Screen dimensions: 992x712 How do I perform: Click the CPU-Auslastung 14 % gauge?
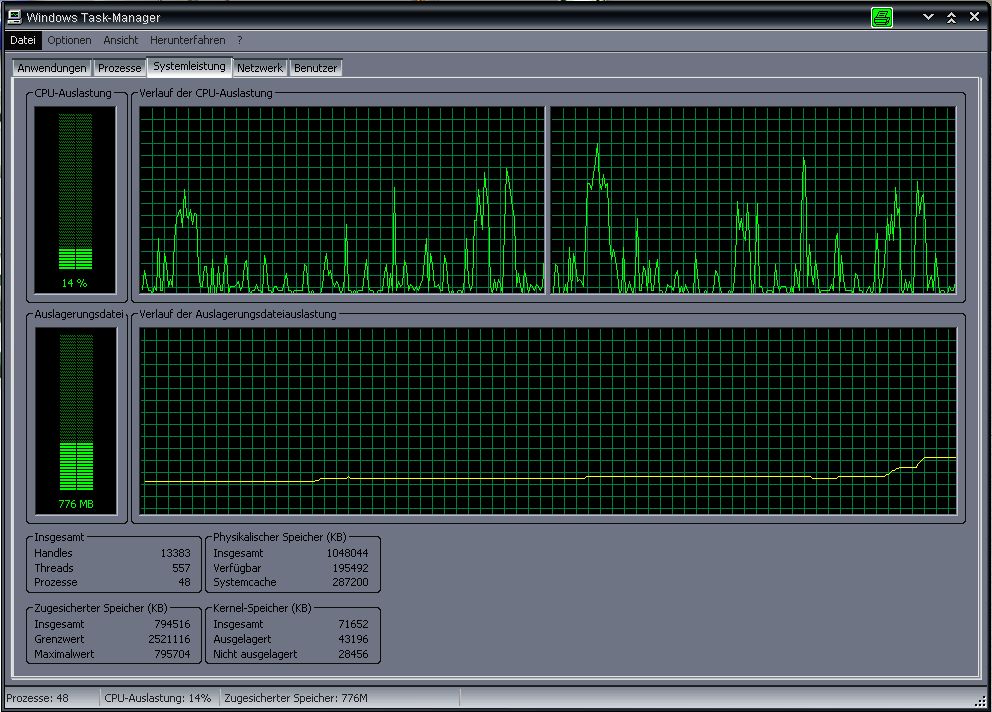tap(75, 200)
